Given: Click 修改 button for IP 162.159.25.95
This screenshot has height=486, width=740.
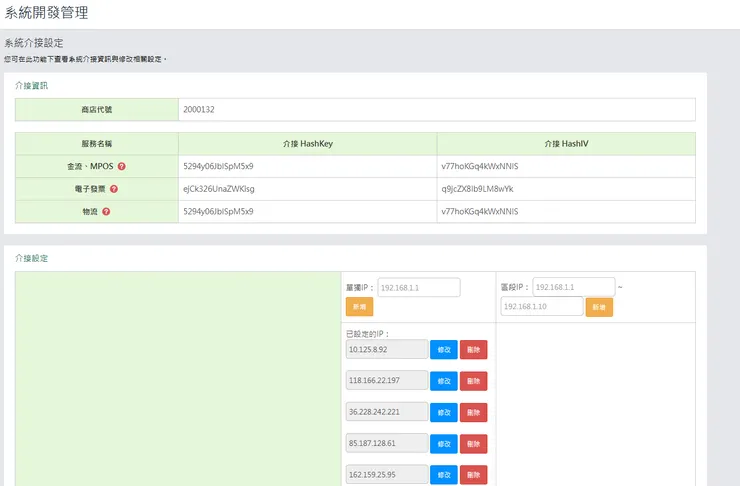Looking at the screenshot, I should pos(444,475).
